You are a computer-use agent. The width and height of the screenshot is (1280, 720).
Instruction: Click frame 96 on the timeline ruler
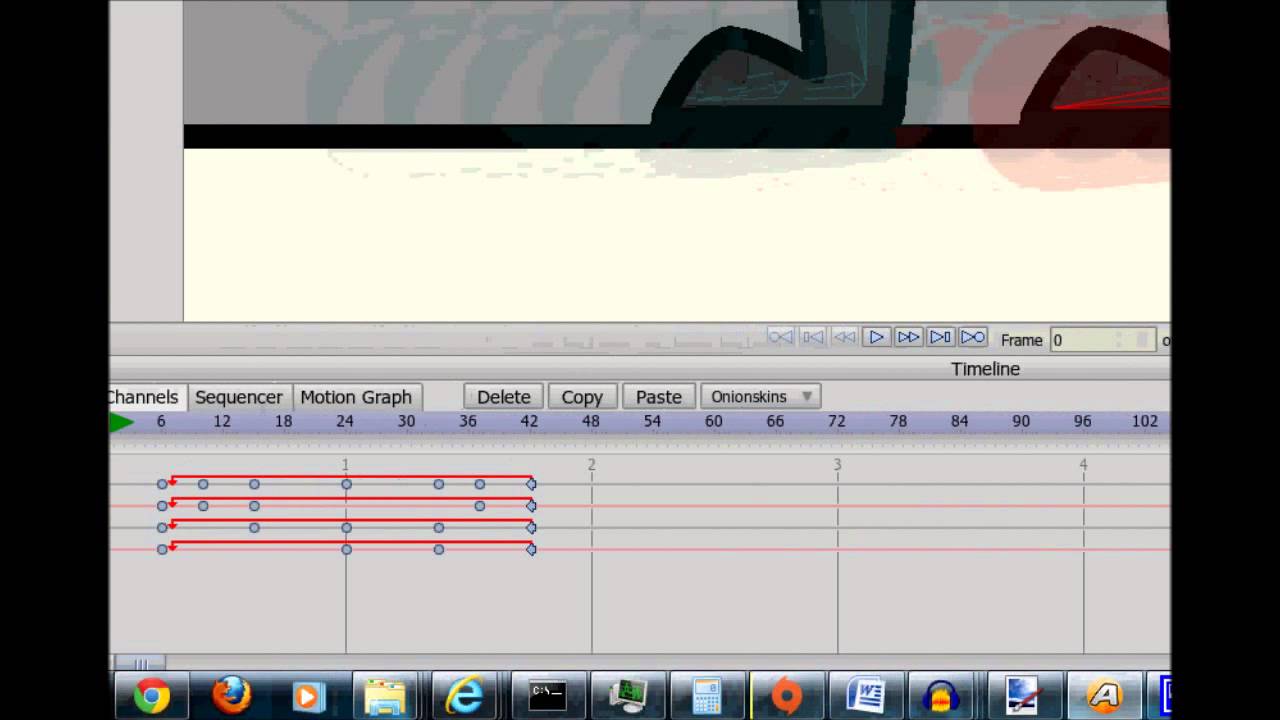(1083, 422)
